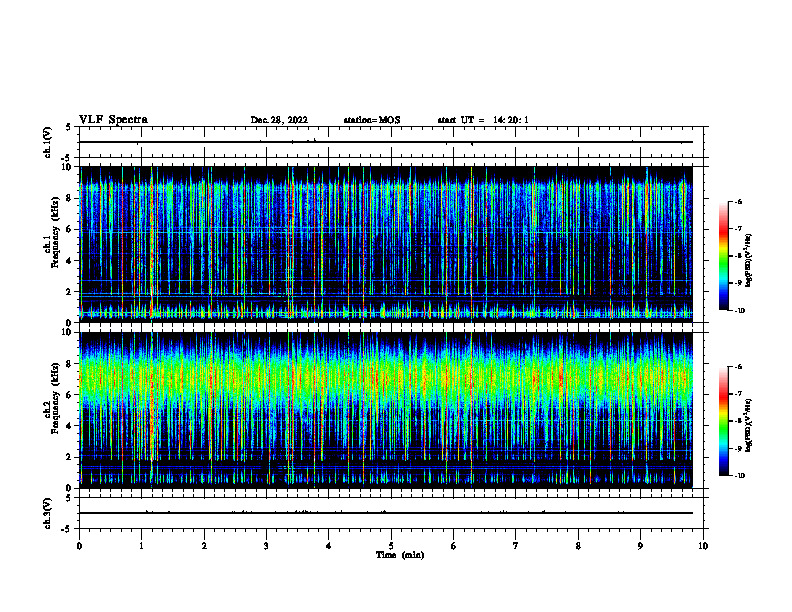The width and height of the screenshot is (792, 612).
Task: Click inside the ch.1 spectrogram panel
Action: (386, 244)
